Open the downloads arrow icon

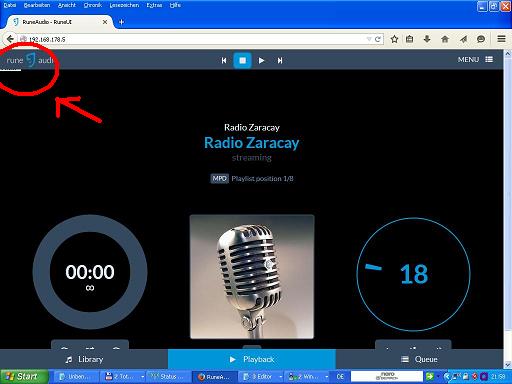pyautogui.click(x=427, y=39)
